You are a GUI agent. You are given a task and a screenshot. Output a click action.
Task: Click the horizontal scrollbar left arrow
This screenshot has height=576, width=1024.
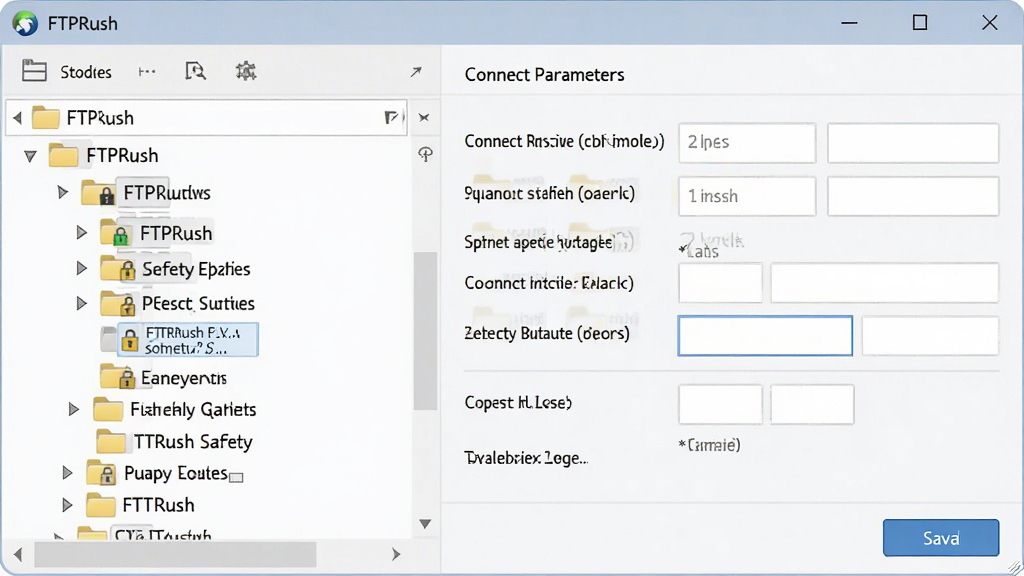click(18, 554)
